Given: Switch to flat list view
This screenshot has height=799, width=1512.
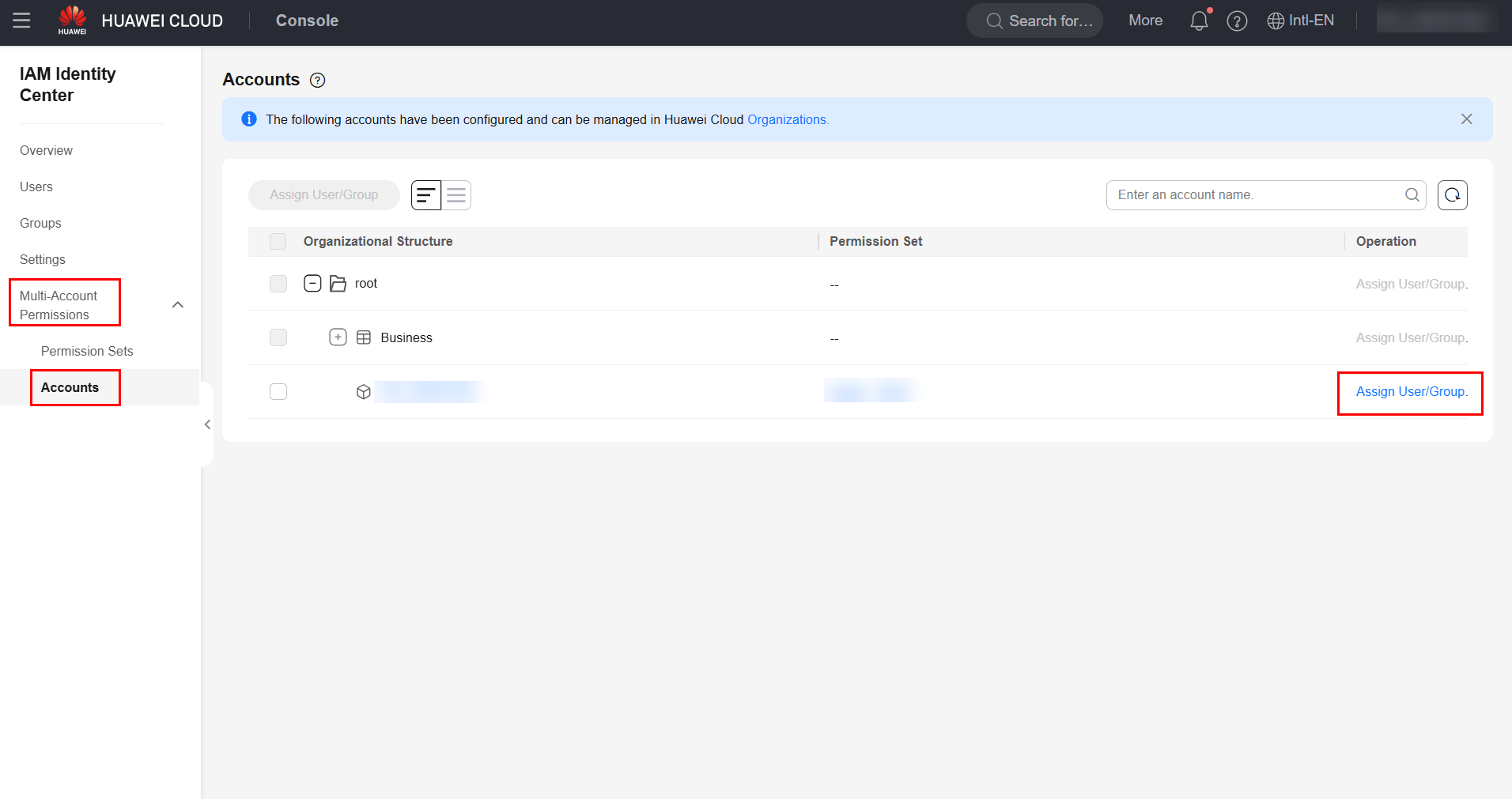Looking at the screenshot, I should pyautogui.click(x=456, y=195).
